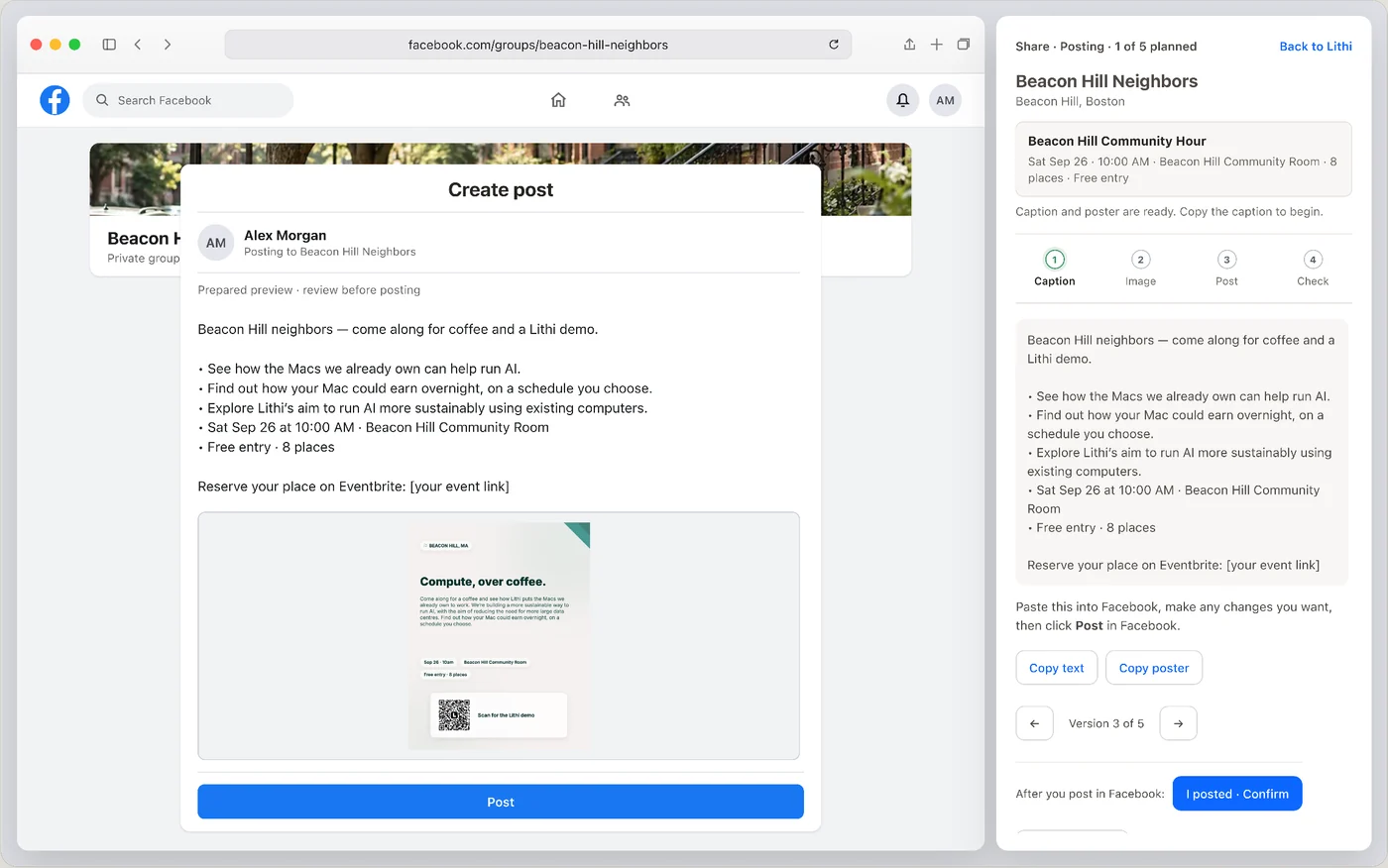Click the Eventbrite line in the Facebook post

coord(353,487)
